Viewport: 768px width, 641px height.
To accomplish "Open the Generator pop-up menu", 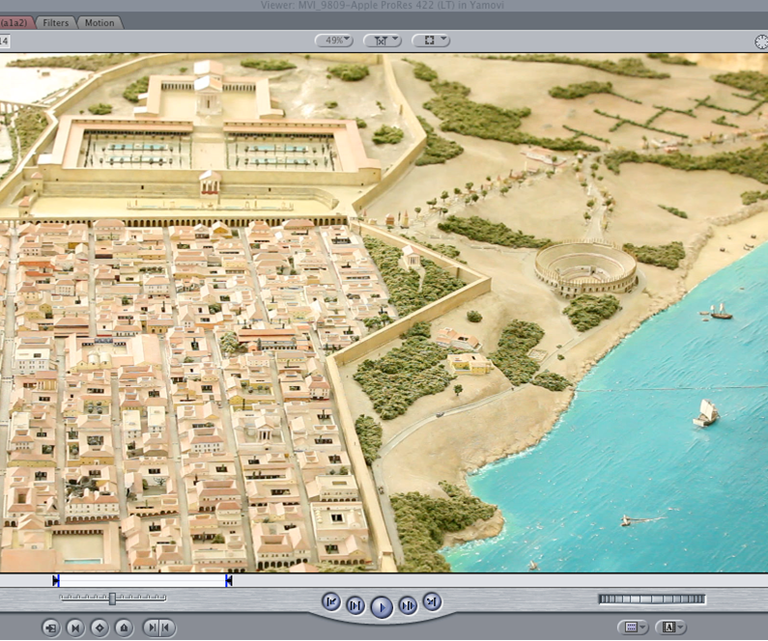I will pos(670,627).
